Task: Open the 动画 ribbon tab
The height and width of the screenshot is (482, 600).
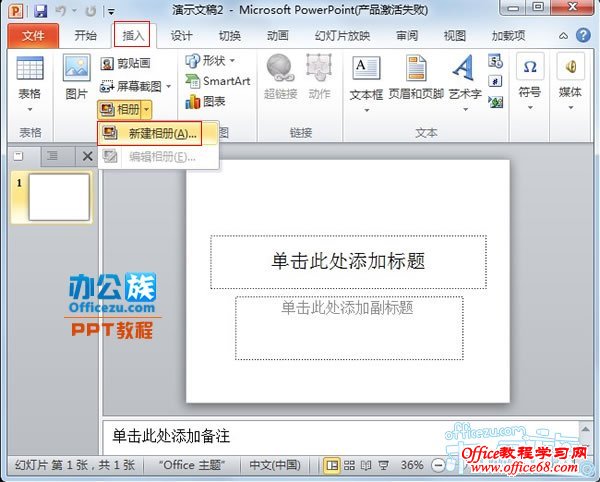Action: coord(278,36)
